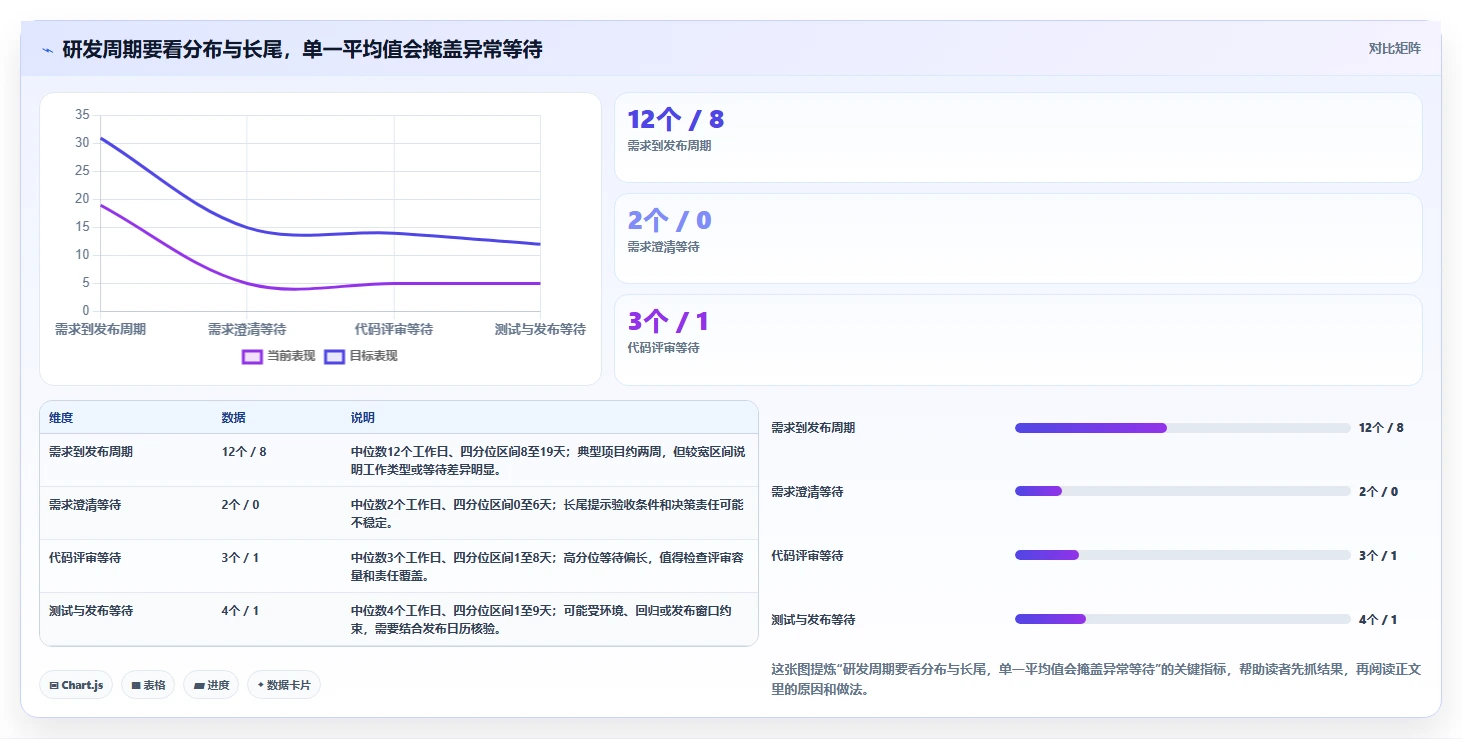Click progress value 2个 / 0 at right

(1378, 492)
